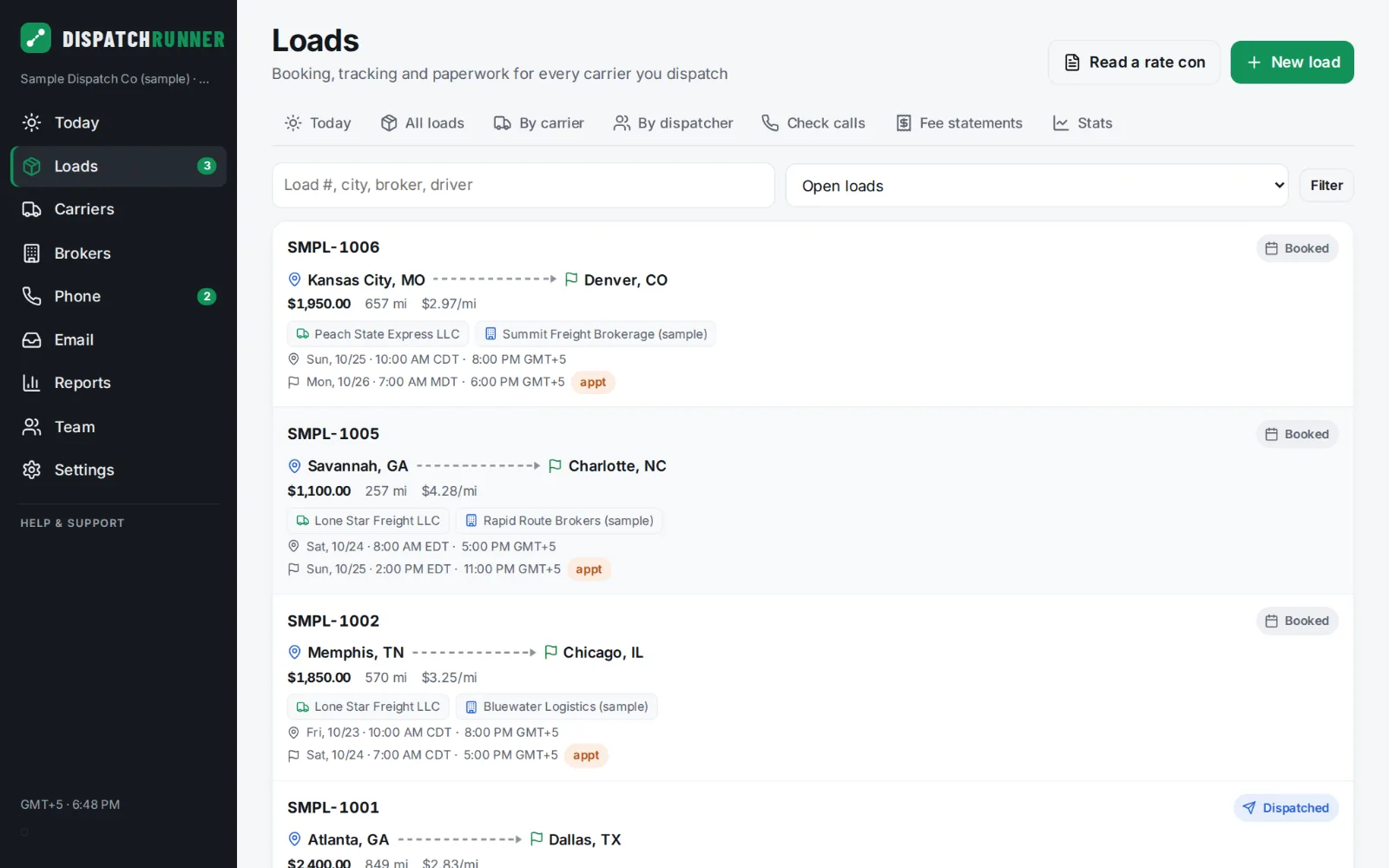This screenshot has width=1389, height=868.
Task: Click Chicago destination flag icon
Action: pos(550,652)
